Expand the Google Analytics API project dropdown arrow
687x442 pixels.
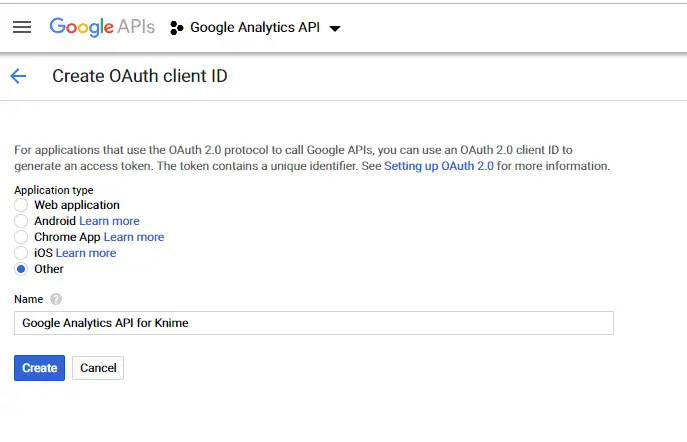click(x=335, y=28)
